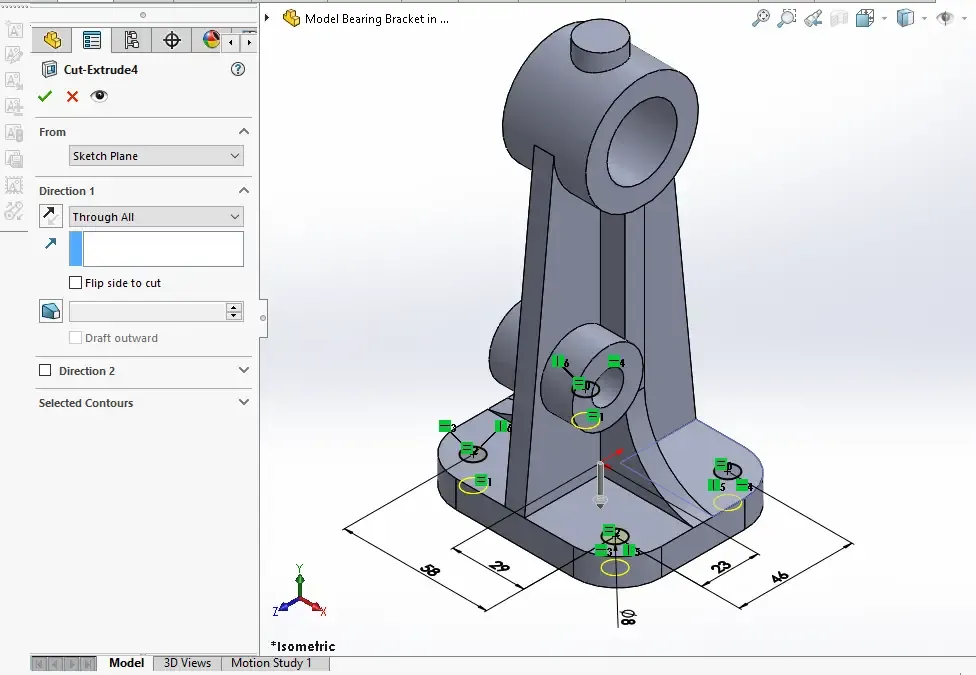Viewport: 976px width, 675px height.
Task: Click the View Orientation cube icon
Action: tap(865, 18)
